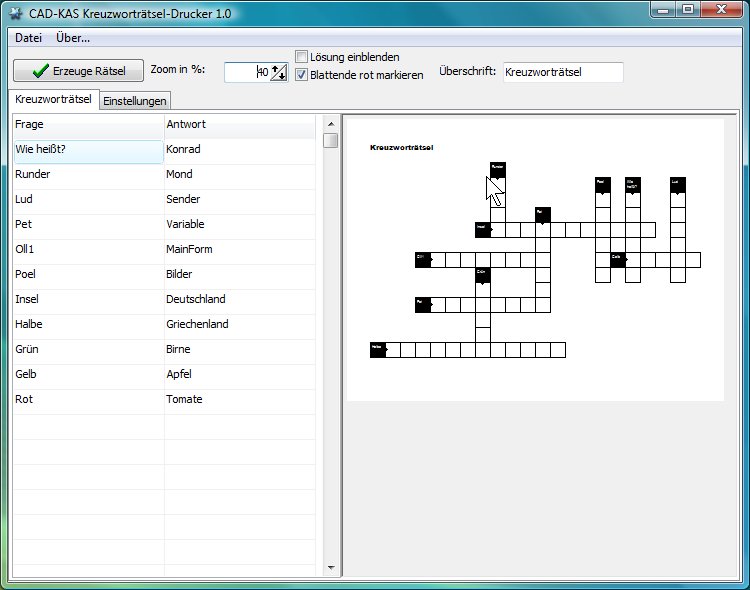Select the 'Grün' clue cell in the puzzle
The width and height of the screenshot is (750, 590).
click(482, 273)
